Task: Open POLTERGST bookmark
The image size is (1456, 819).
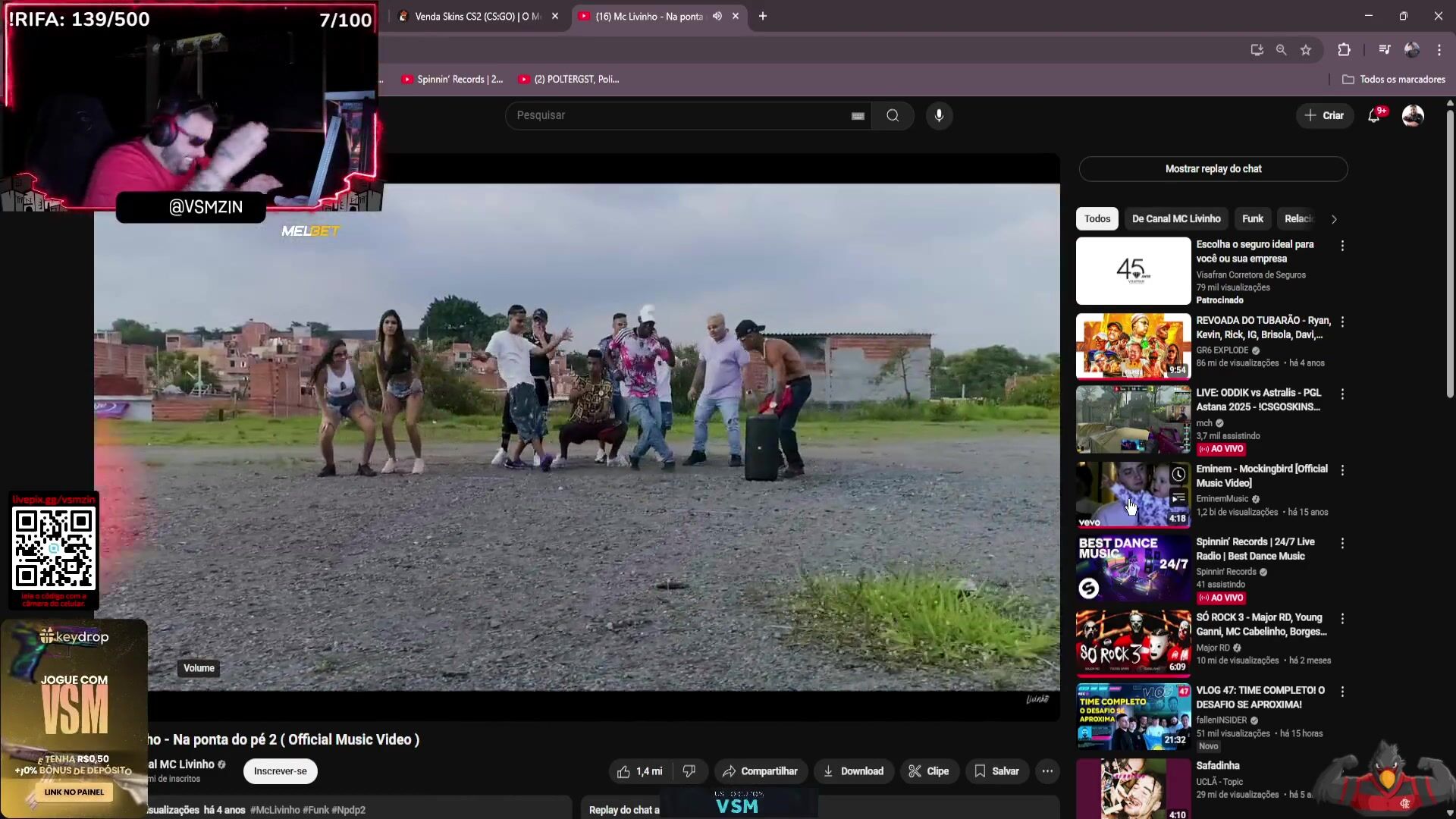Action: point(569,79)
